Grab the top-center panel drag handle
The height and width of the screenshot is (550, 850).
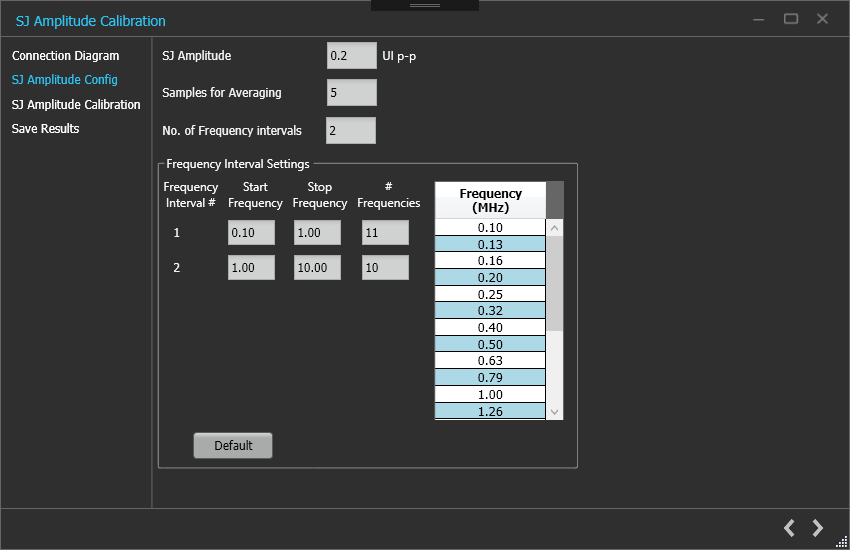coord(425,5)
